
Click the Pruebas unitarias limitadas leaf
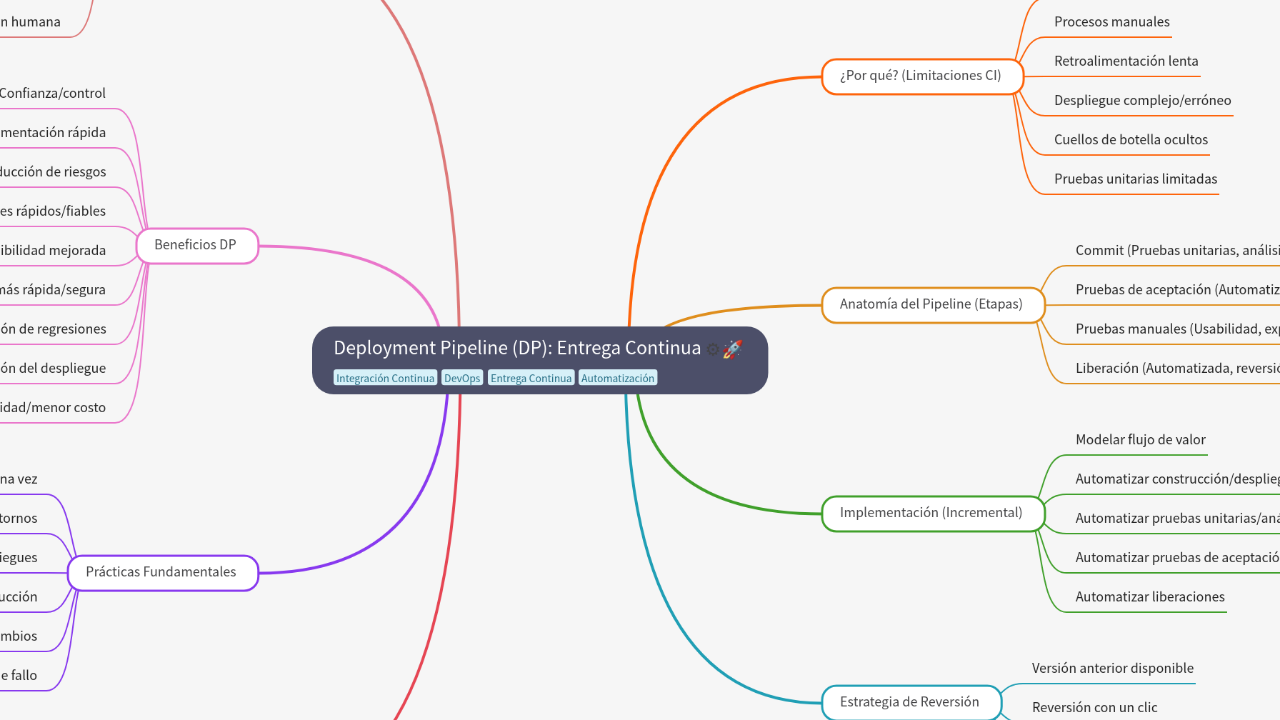coord(1136,179)
